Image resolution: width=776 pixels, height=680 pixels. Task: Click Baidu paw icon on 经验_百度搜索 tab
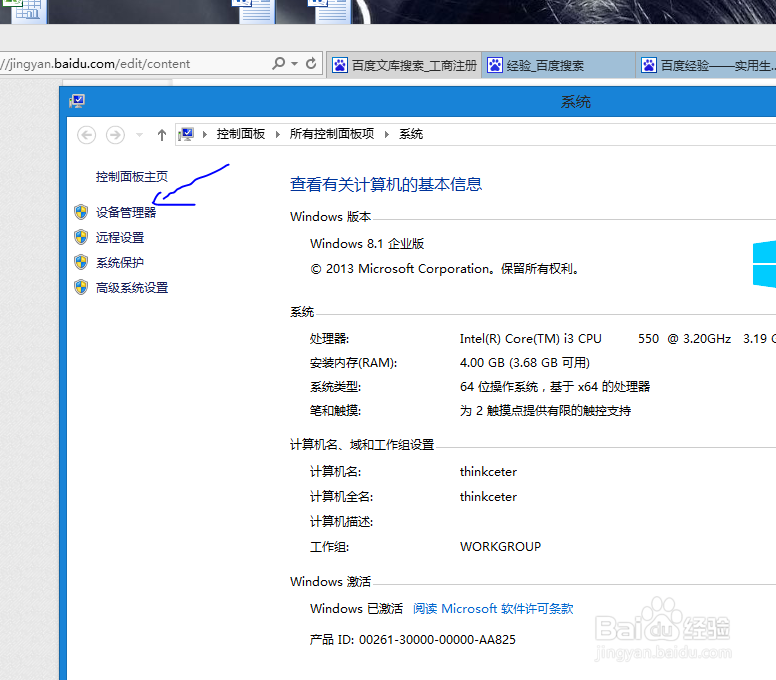pyautogui.click(x=494, y=65)
